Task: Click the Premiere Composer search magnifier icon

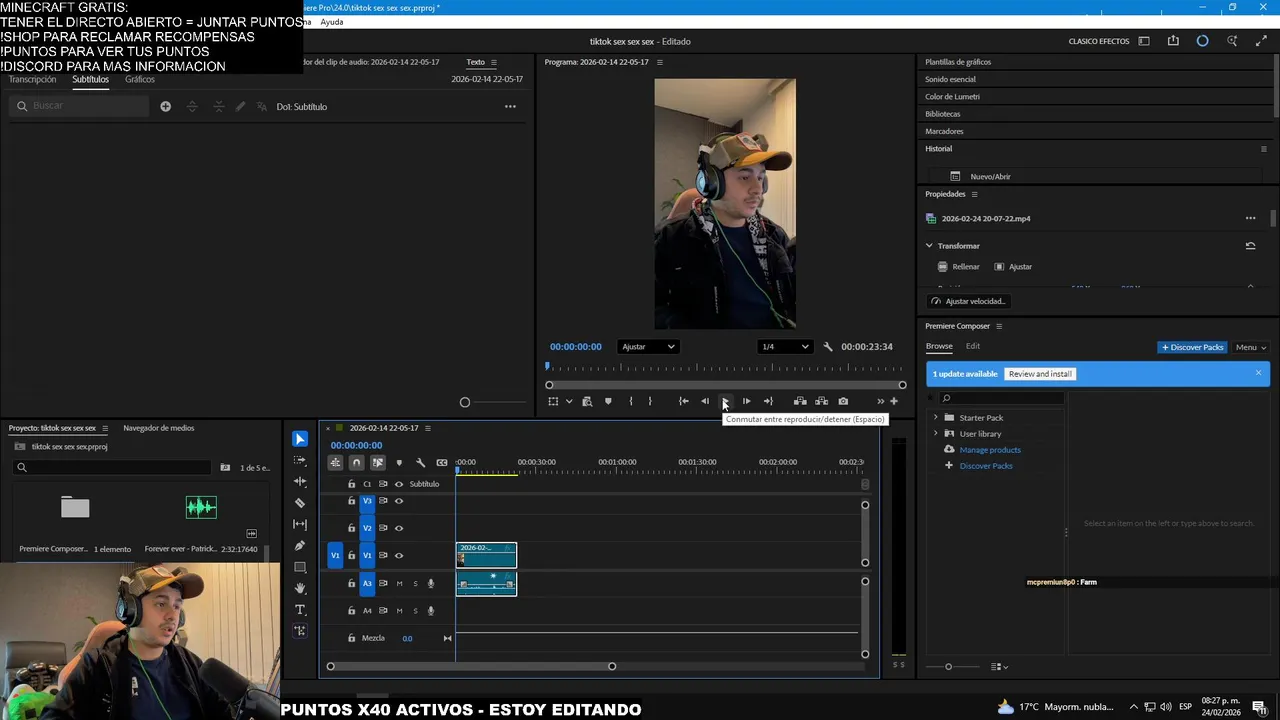Action: pos(946,398)
